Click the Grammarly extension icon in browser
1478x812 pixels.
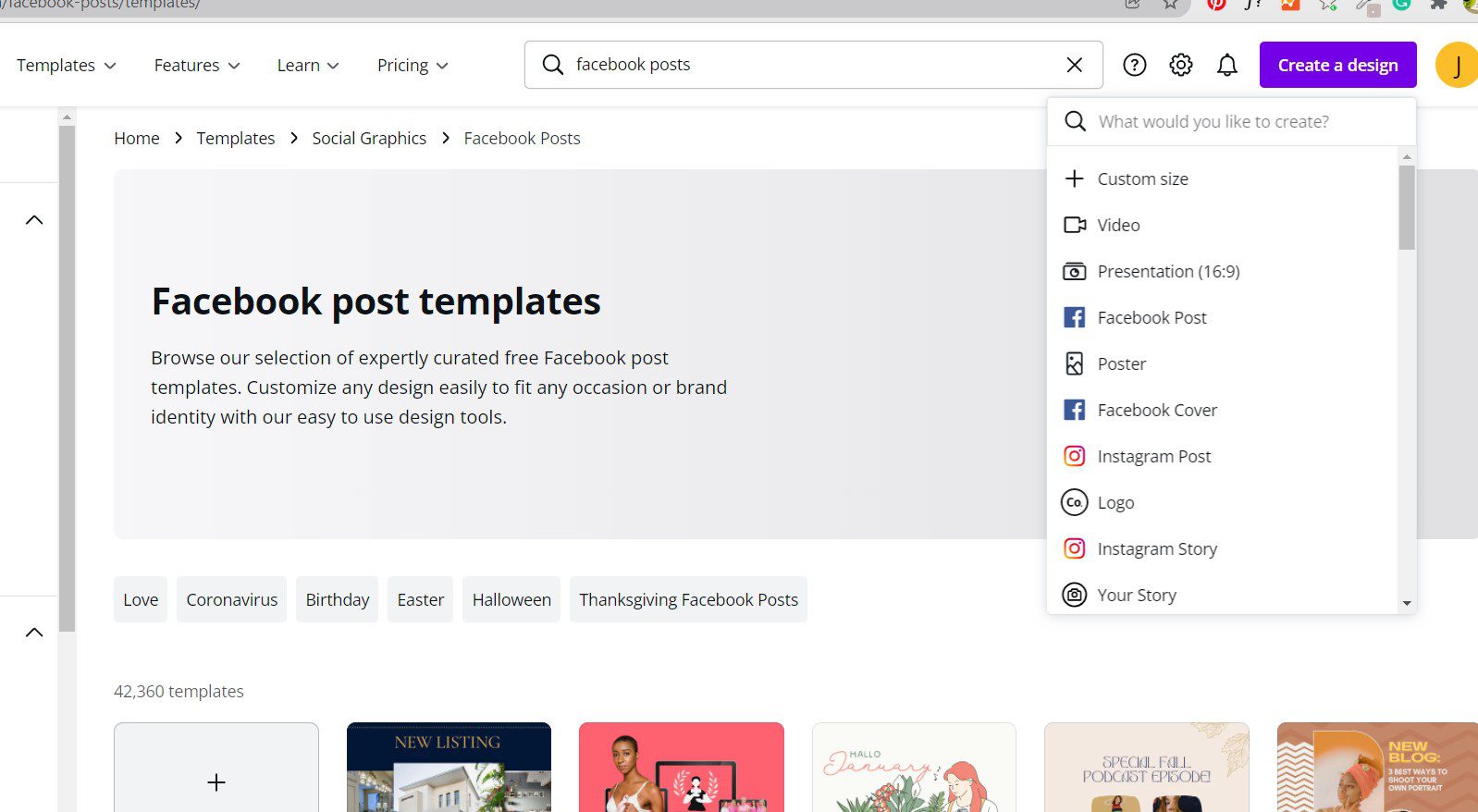1401,4
